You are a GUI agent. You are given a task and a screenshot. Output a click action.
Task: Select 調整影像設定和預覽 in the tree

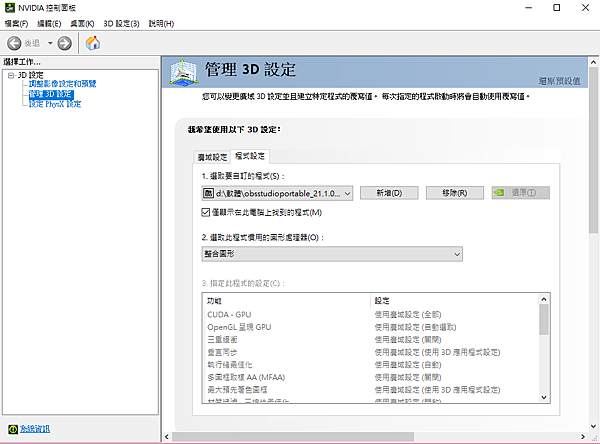click(x=62, y=84)
